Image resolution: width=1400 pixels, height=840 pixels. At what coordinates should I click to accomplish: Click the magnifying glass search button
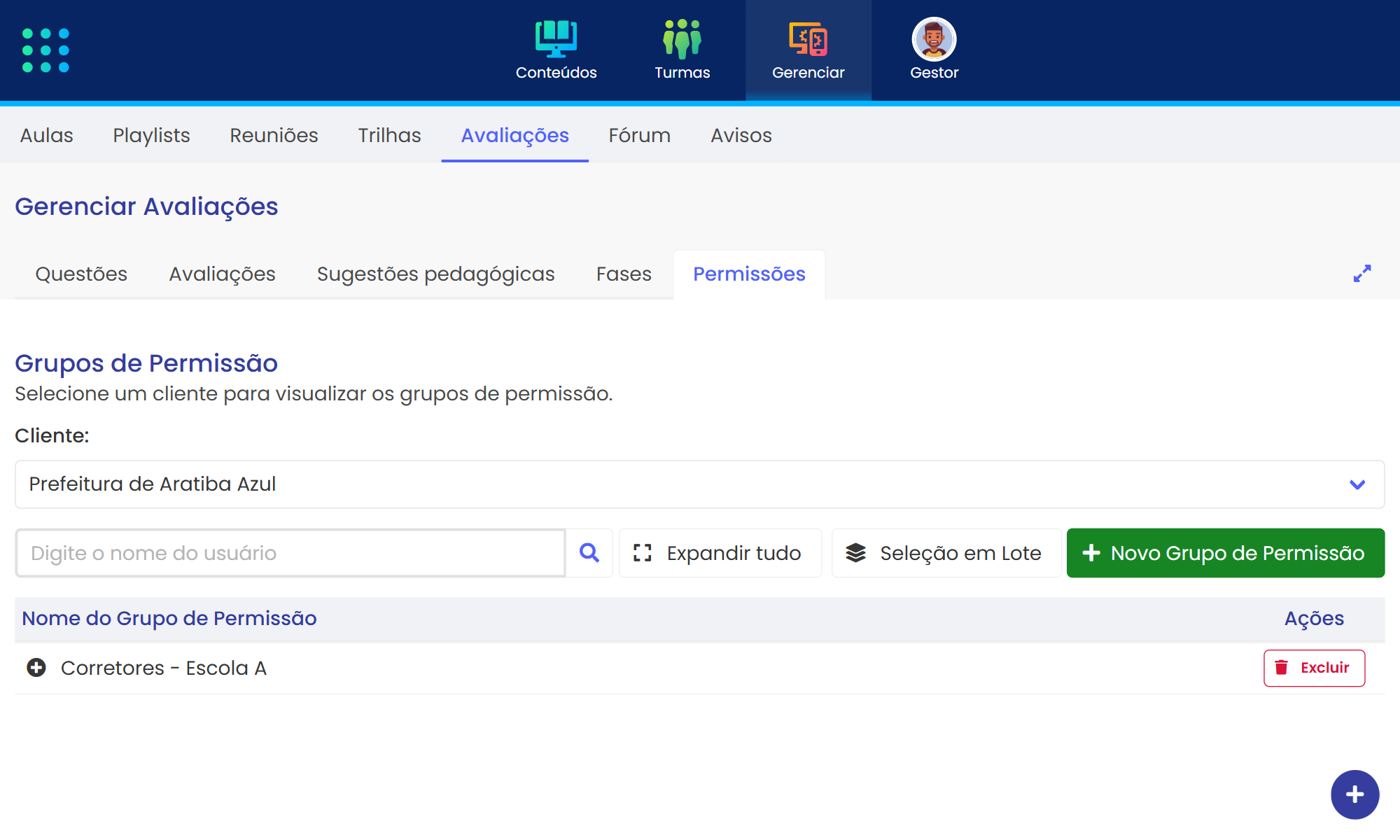[589, 553]
